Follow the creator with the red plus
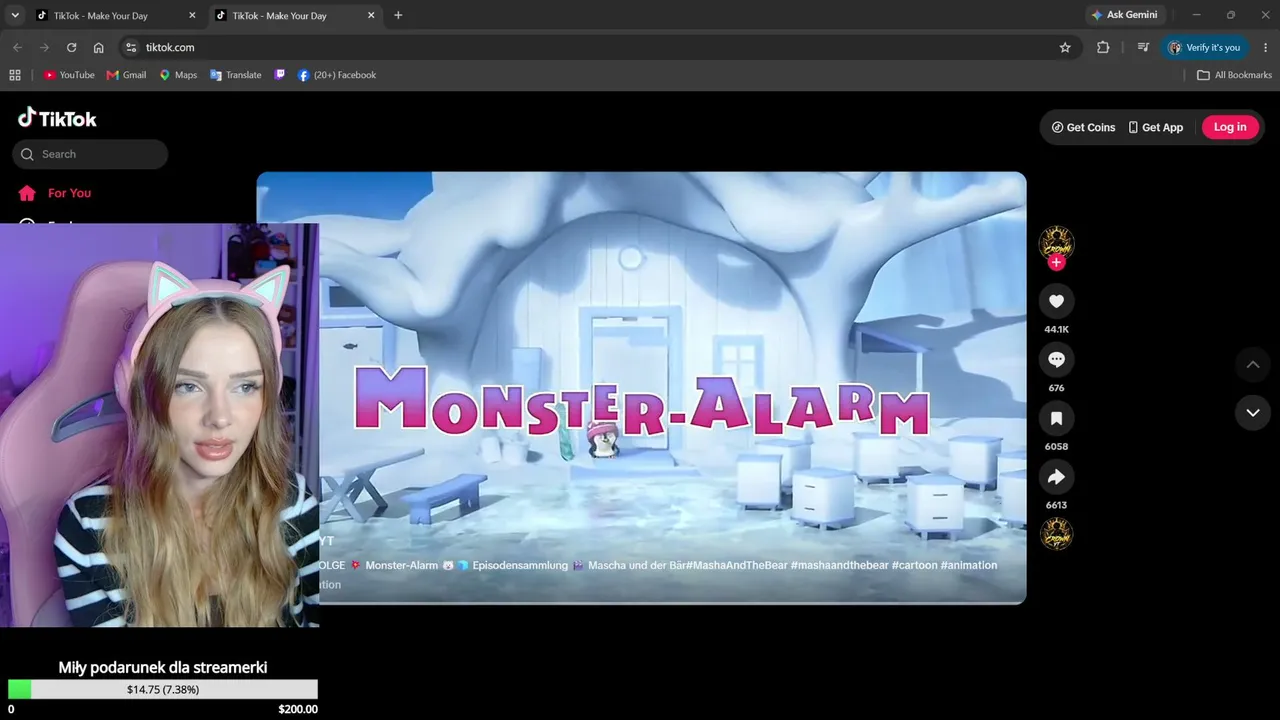The height and width of the screenshot is (720, 1280). (x=1056, y=262)
